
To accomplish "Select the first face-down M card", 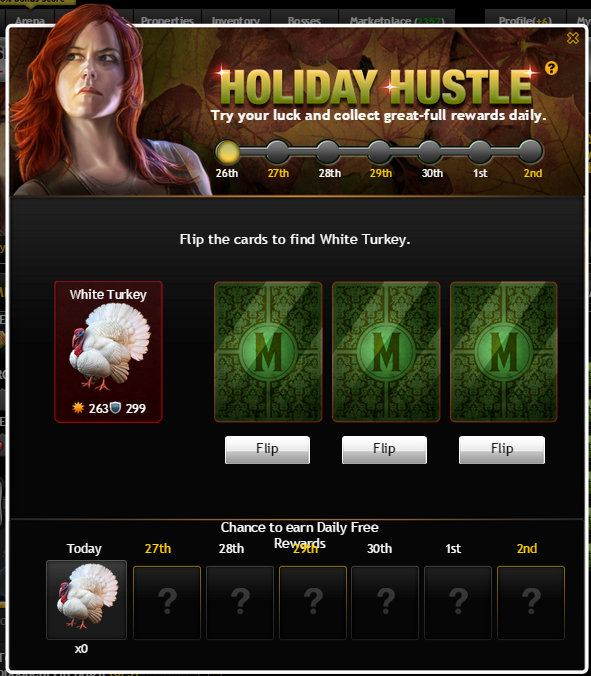I will click(268, 352).
